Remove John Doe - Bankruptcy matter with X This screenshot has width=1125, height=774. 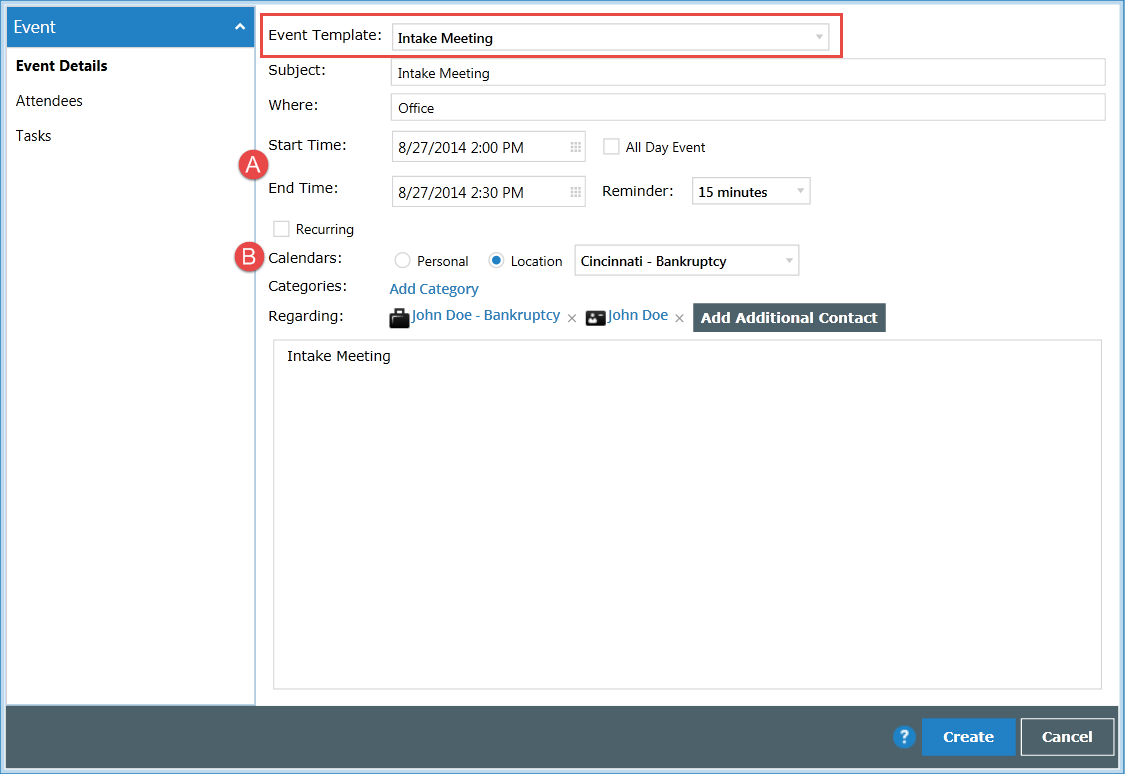point(572,318)
